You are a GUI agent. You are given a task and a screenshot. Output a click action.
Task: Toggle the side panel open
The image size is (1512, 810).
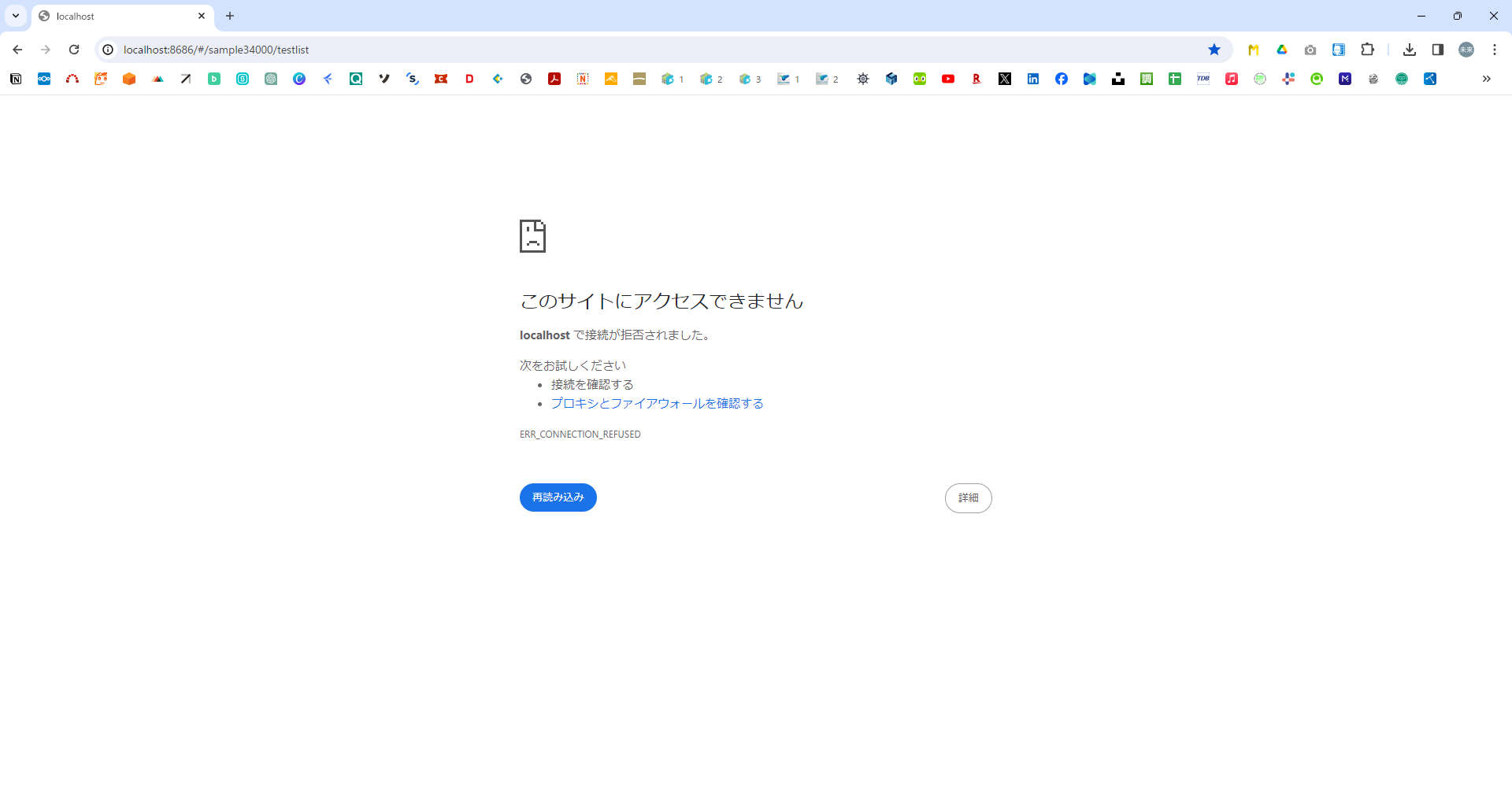pos(1437,49)
